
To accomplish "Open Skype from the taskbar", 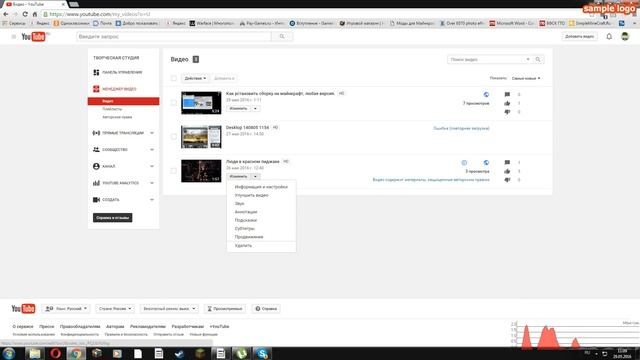I will 262,353.
